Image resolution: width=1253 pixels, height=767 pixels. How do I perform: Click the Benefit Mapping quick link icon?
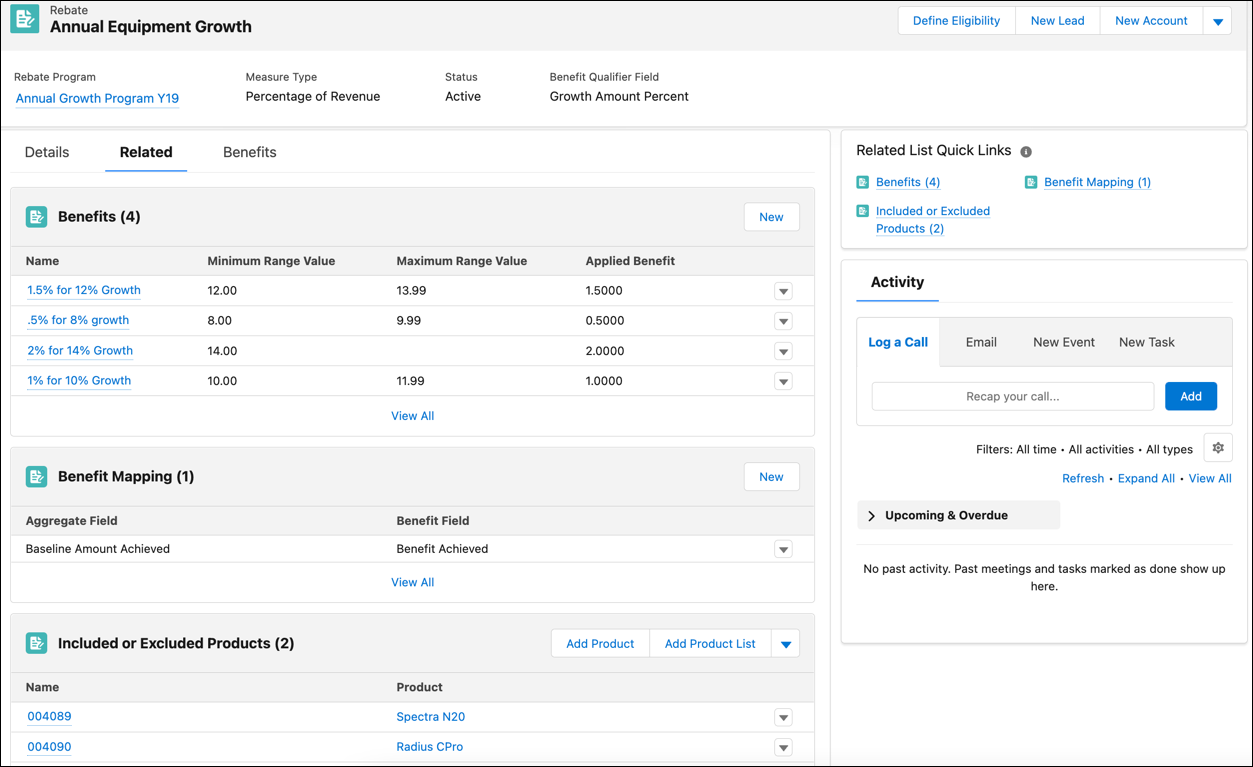pyautogui.click(x=1030, y=182)
